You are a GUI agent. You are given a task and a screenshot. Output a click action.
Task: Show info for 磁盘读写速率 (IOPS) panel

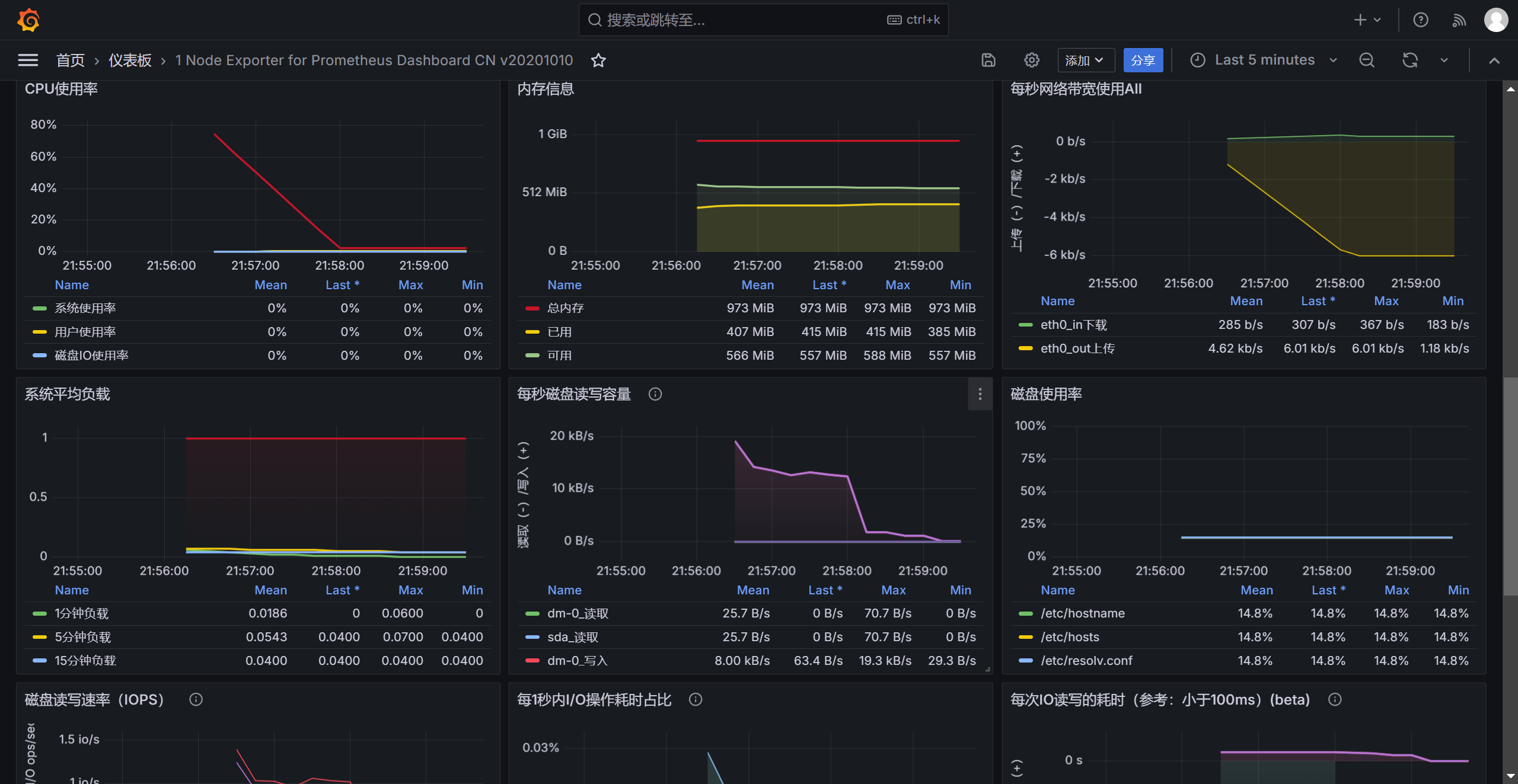point(196,699)
